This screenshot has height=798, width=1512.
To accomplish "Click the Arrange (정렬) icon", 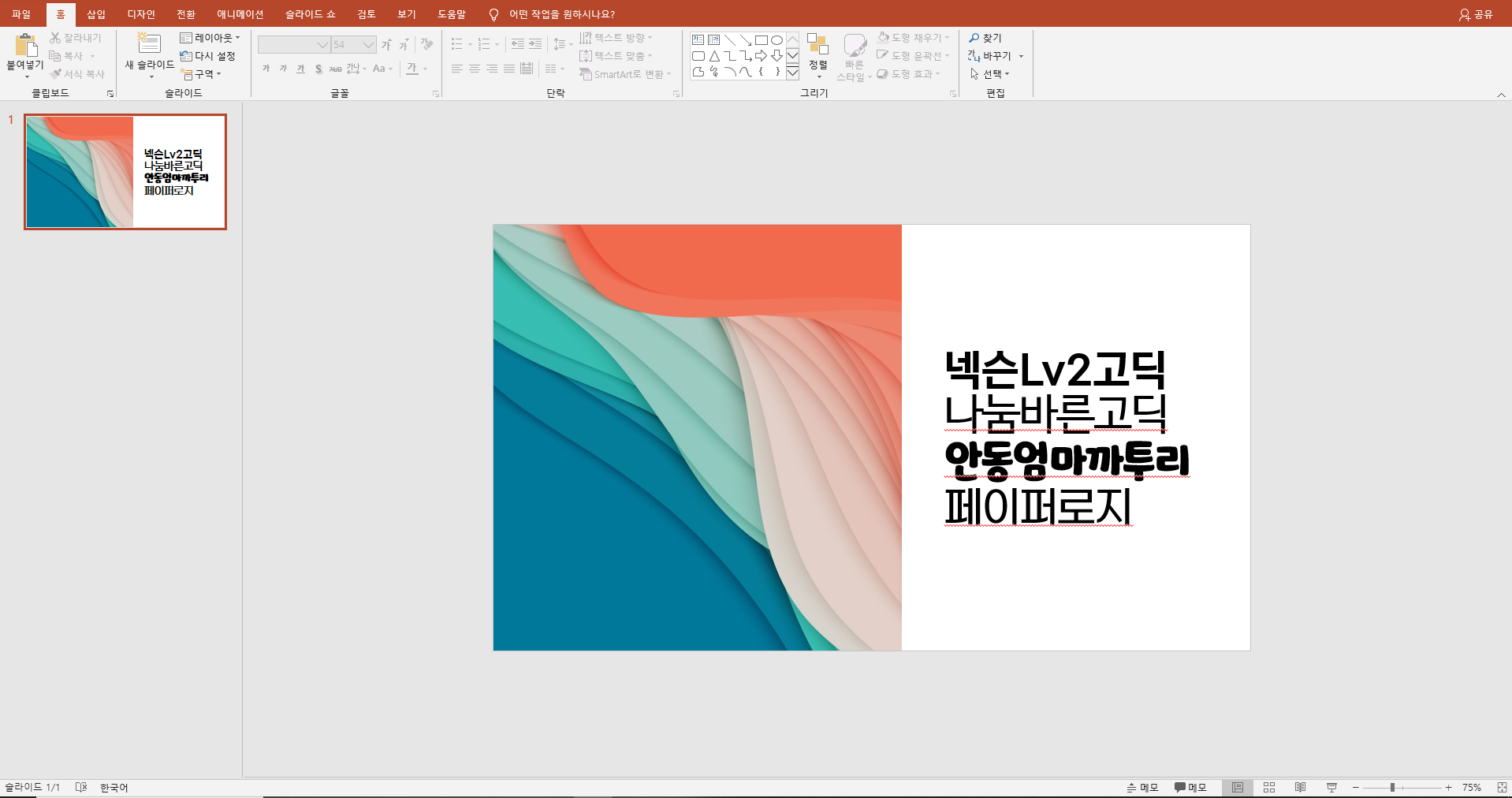I will coord(818,45).
